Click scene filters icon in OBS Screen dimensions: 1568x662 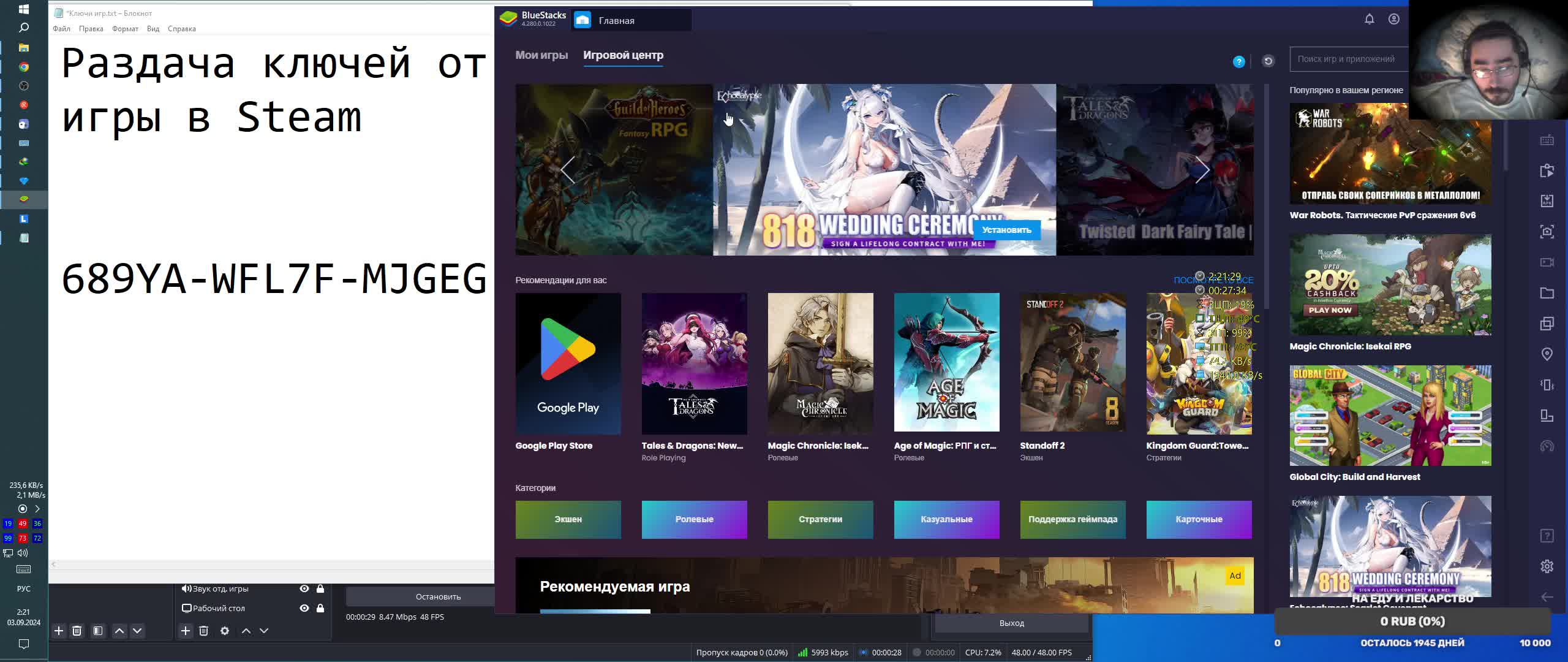(98, 631)
